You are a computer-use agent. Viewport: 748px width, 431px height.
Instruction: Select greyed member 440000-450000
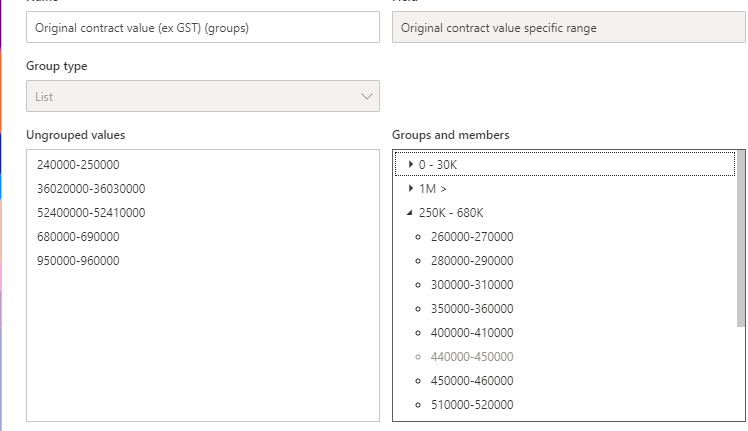(472, 357)
